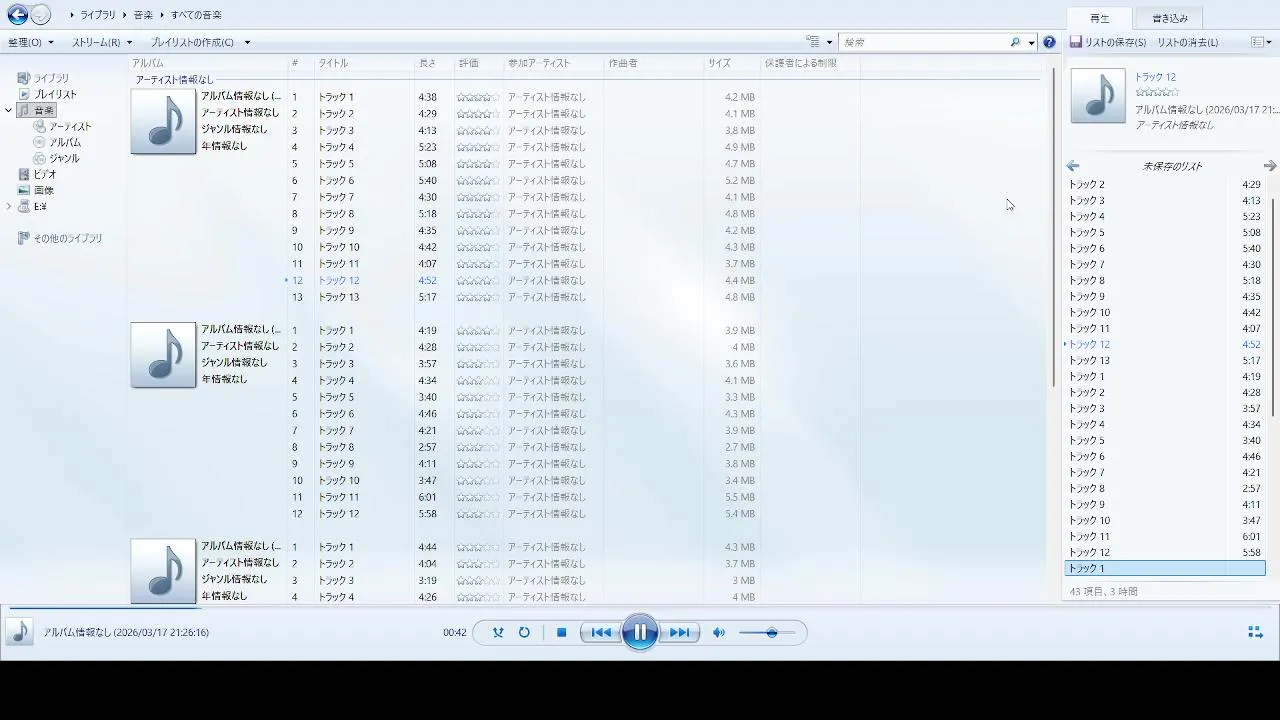Click second album's music note artwork
The image size is (1280, 720).
163,355
